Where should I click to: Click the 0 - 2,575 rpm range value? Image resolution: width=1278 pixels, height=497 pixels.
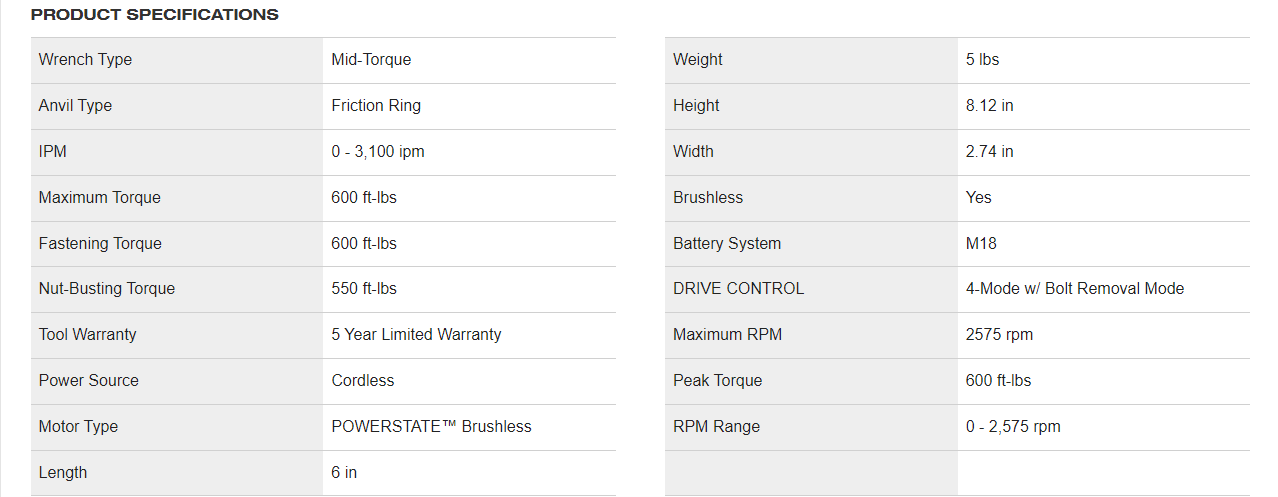(1013, 427)
